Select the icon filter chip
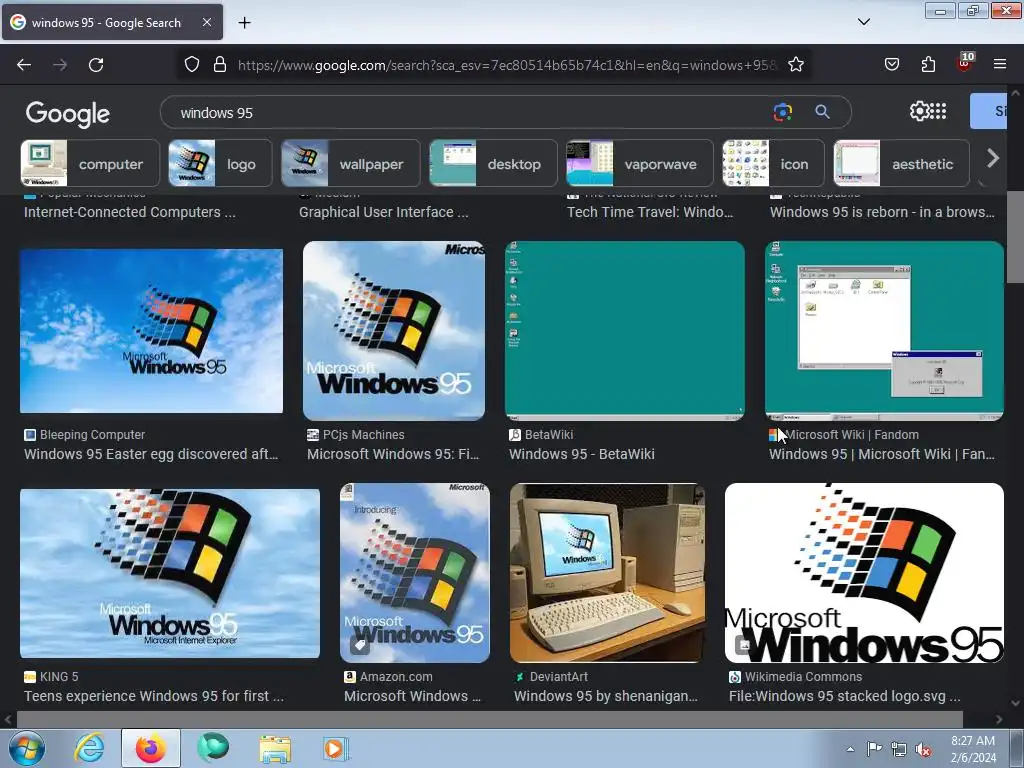The width and height of the screenshot is (1024, 768). click(773, 163)
